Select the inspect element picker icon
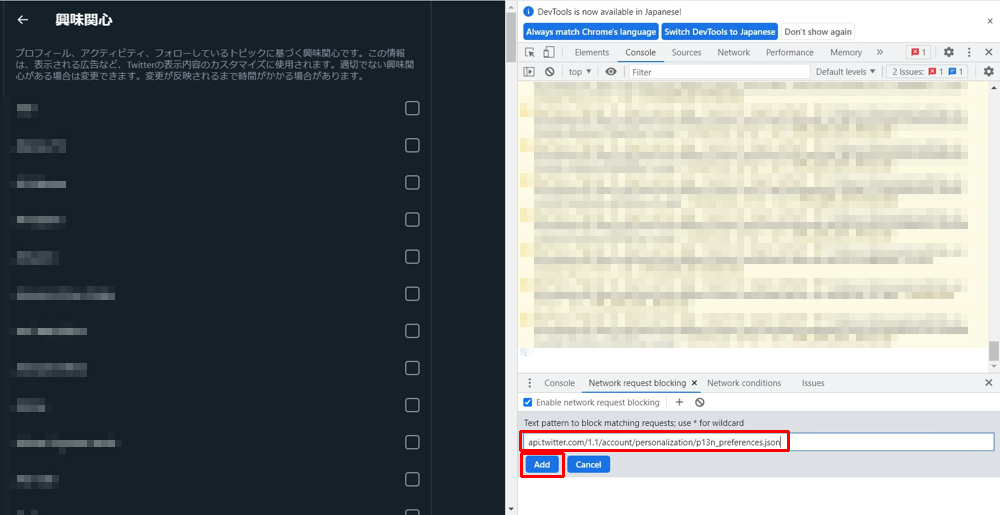1000x515 pixels. (x=530, y=52)
